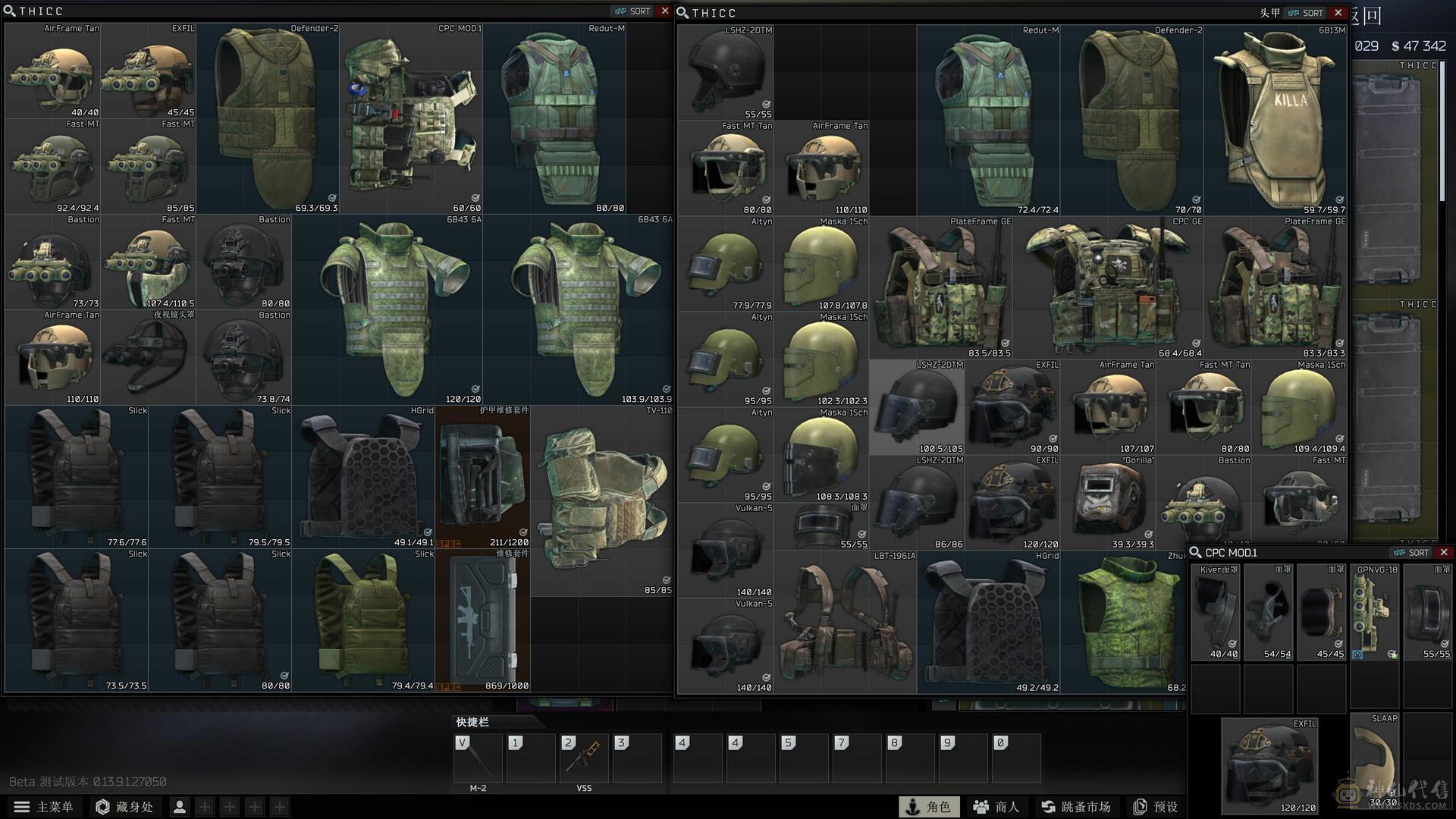The width and height of the screenshot is (1456, 819).
Task: Select the Bastion helmet showing 73/73
Action: [53, 262]
